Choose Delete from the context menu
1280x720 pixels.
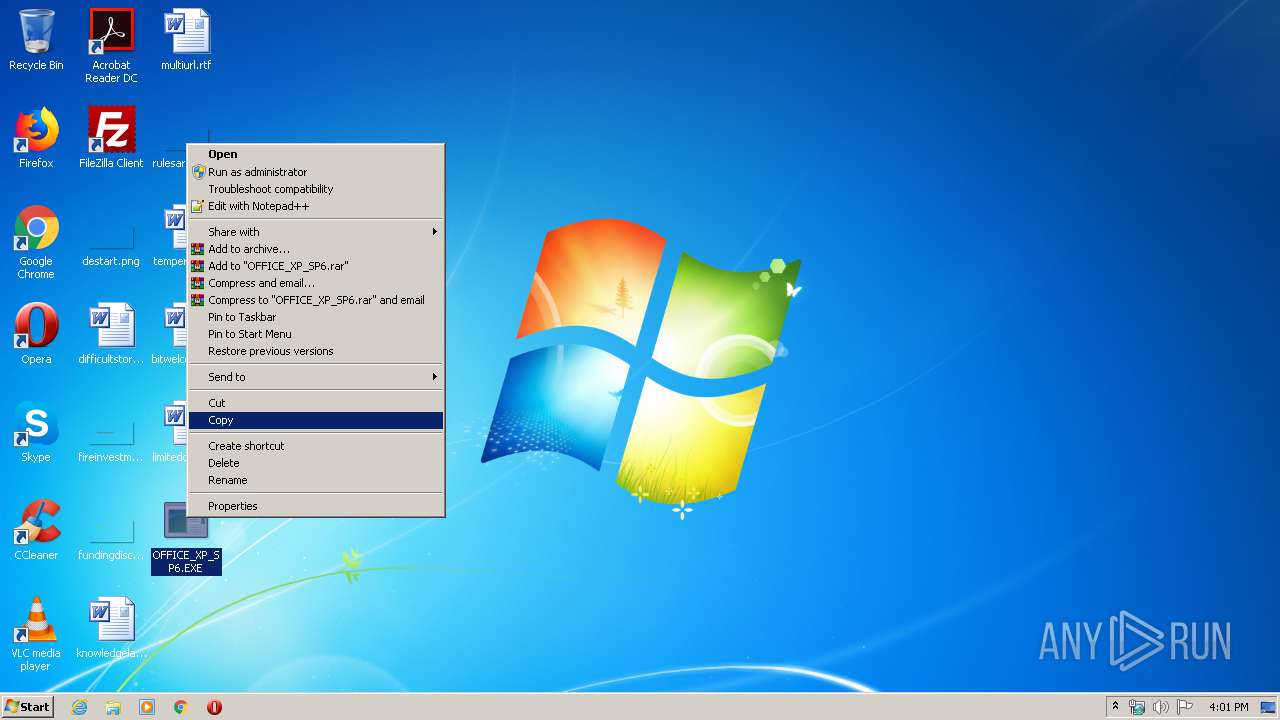[x=316, y=463]
